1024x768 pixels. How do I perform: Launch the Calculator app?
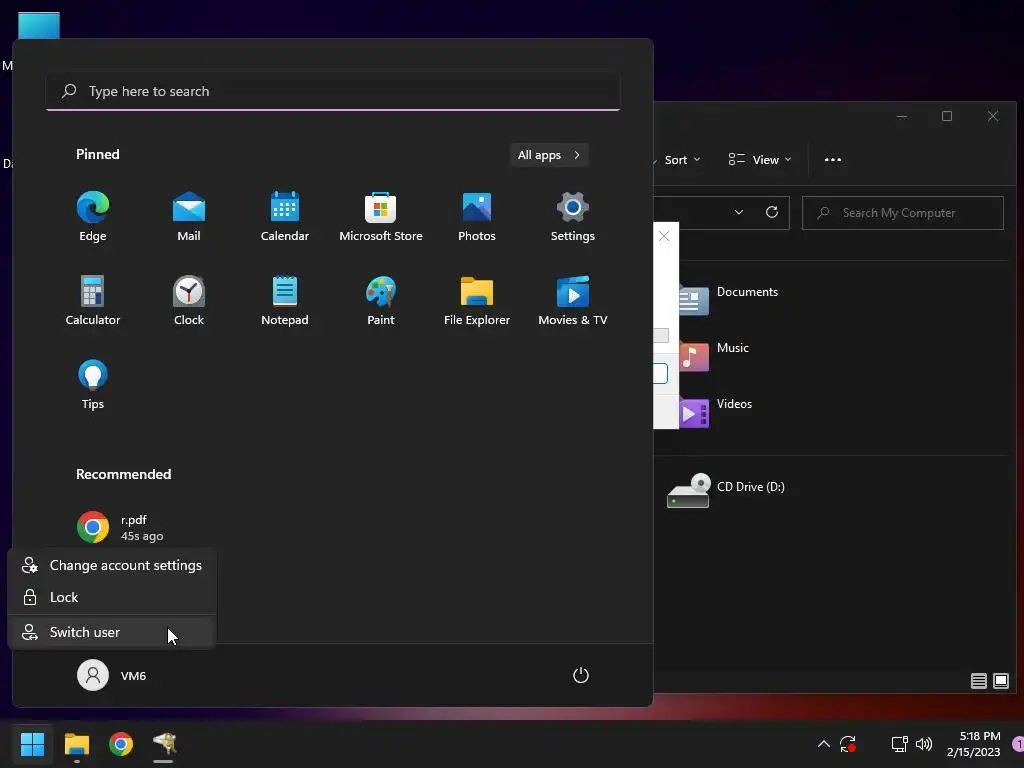(93, 300)
